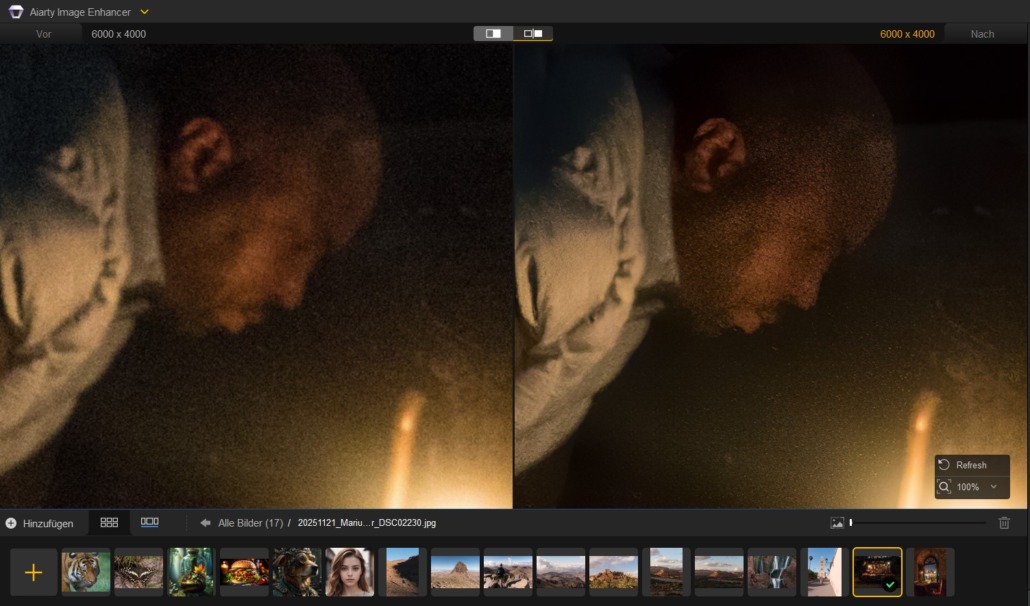Switch to side-by-side compare view
The height and width of the screenshot is (606, 1030).
click(x=533, y=33)
